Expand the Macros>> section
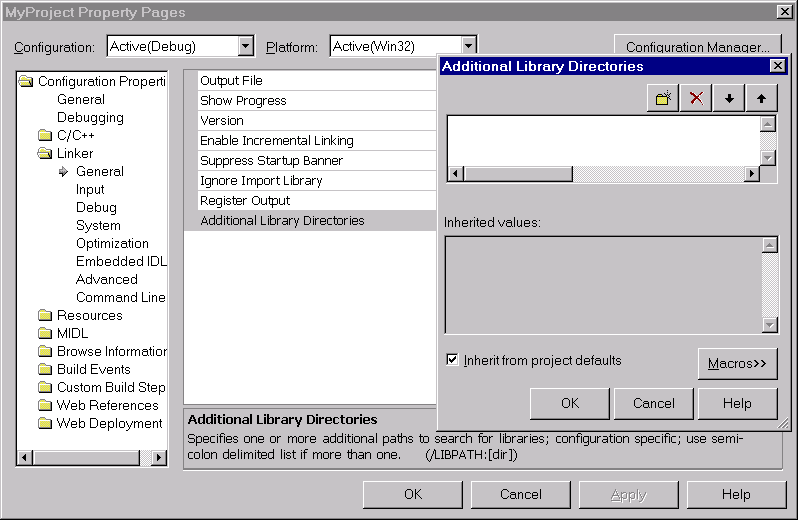Viewport: 798px width, 520px height. [x=737, y=364]
